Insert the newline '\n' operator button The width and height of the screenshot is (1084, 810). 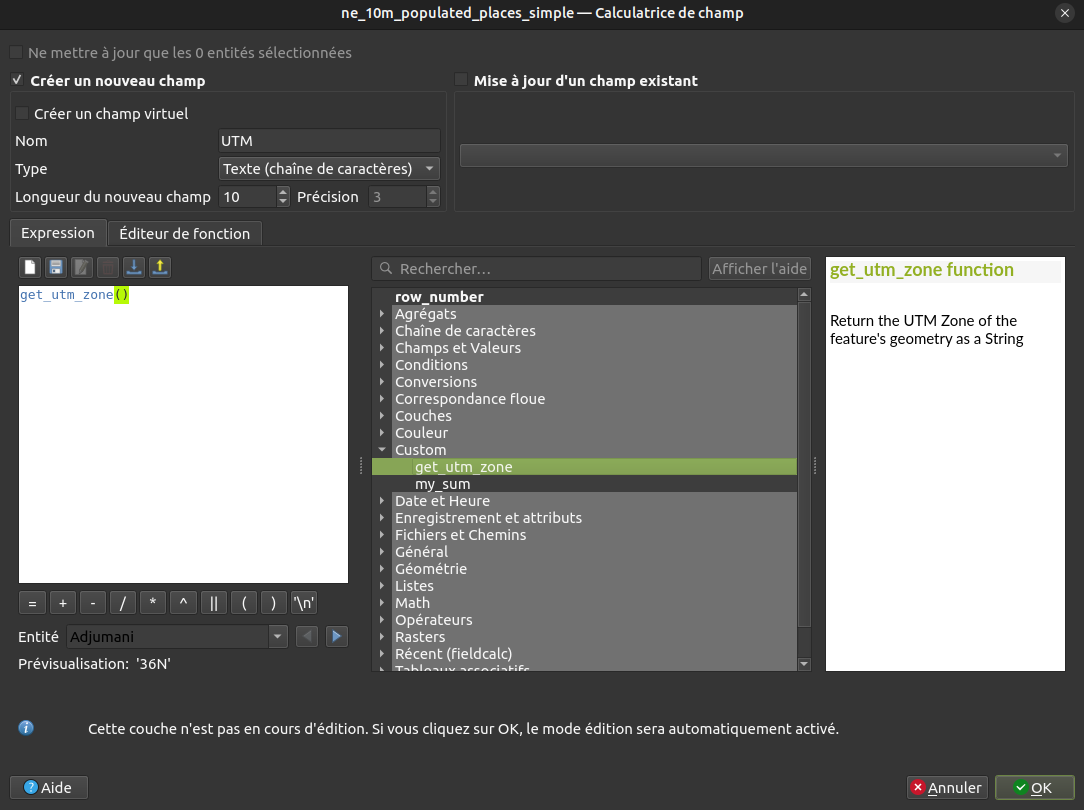click(x=304, y=602)
